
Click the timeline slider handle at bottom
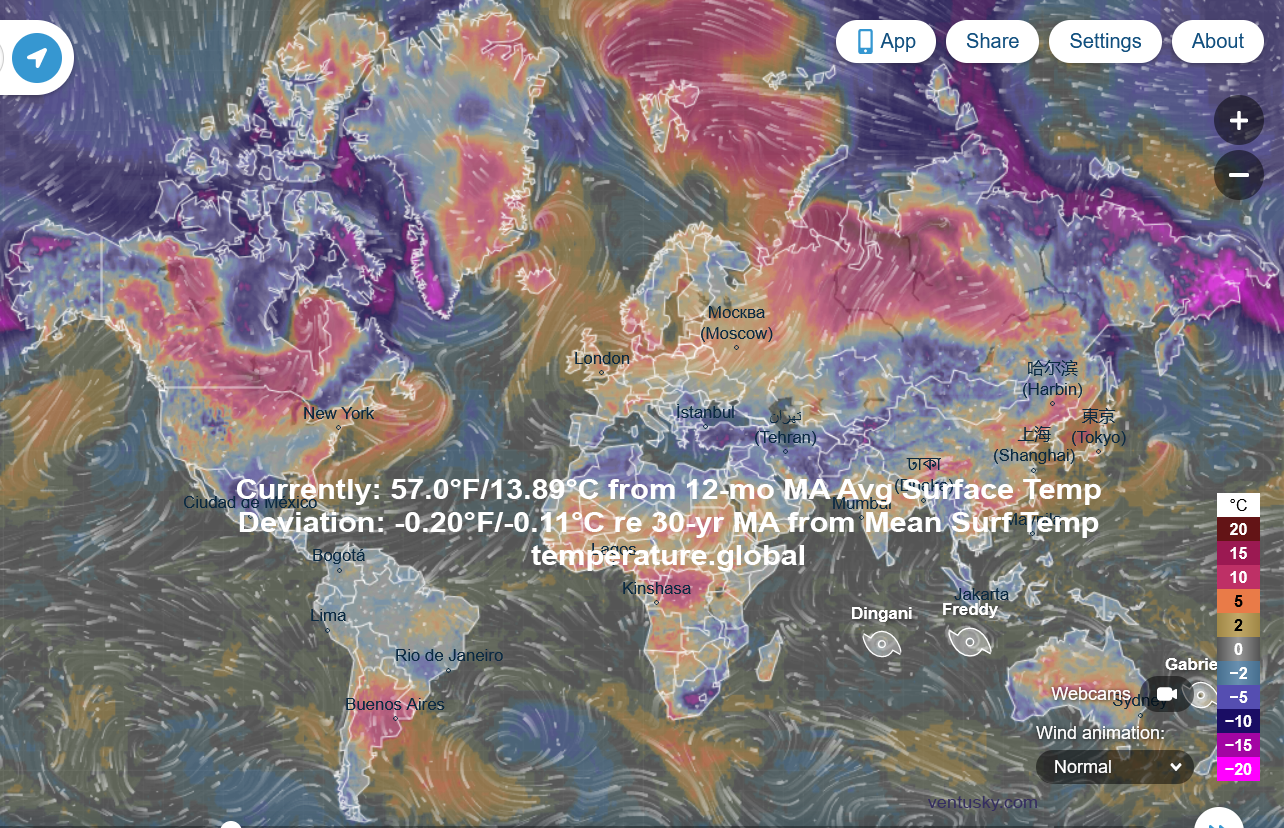[231, 825]
